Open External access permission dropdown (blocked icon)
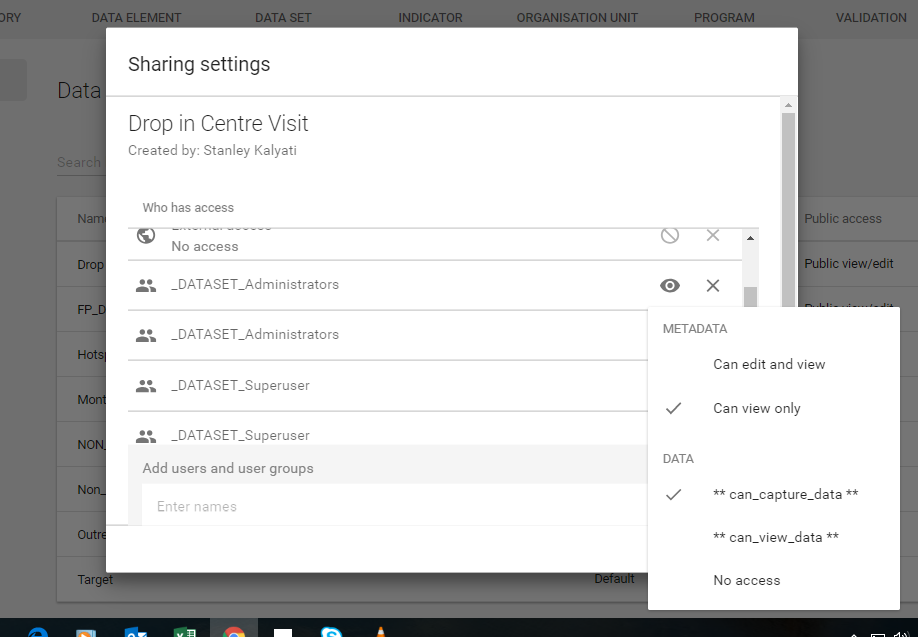 coord(670,236)
